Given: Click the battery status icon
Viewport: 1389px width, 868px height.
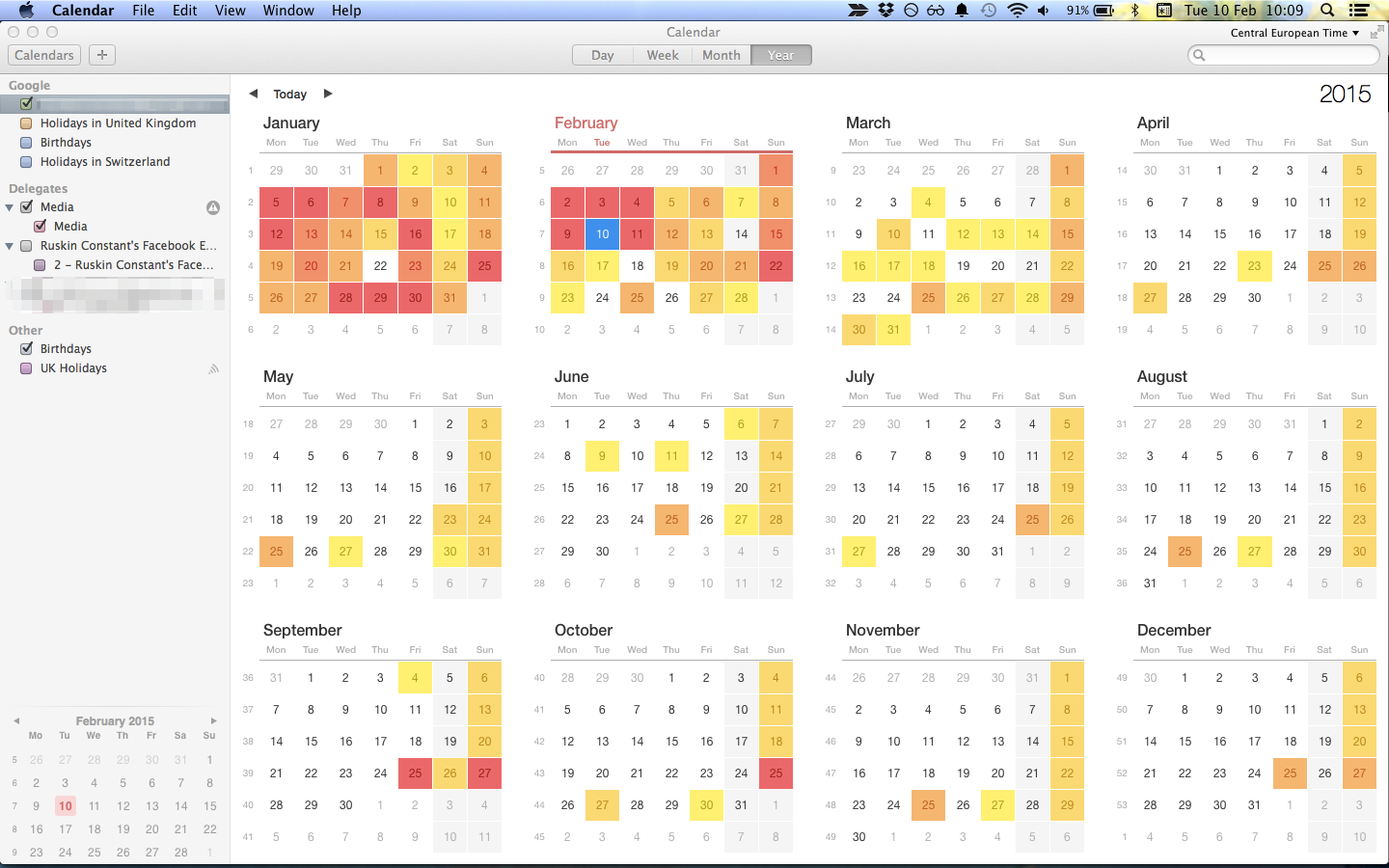Looking at the screenshot, I should 1103,10.
